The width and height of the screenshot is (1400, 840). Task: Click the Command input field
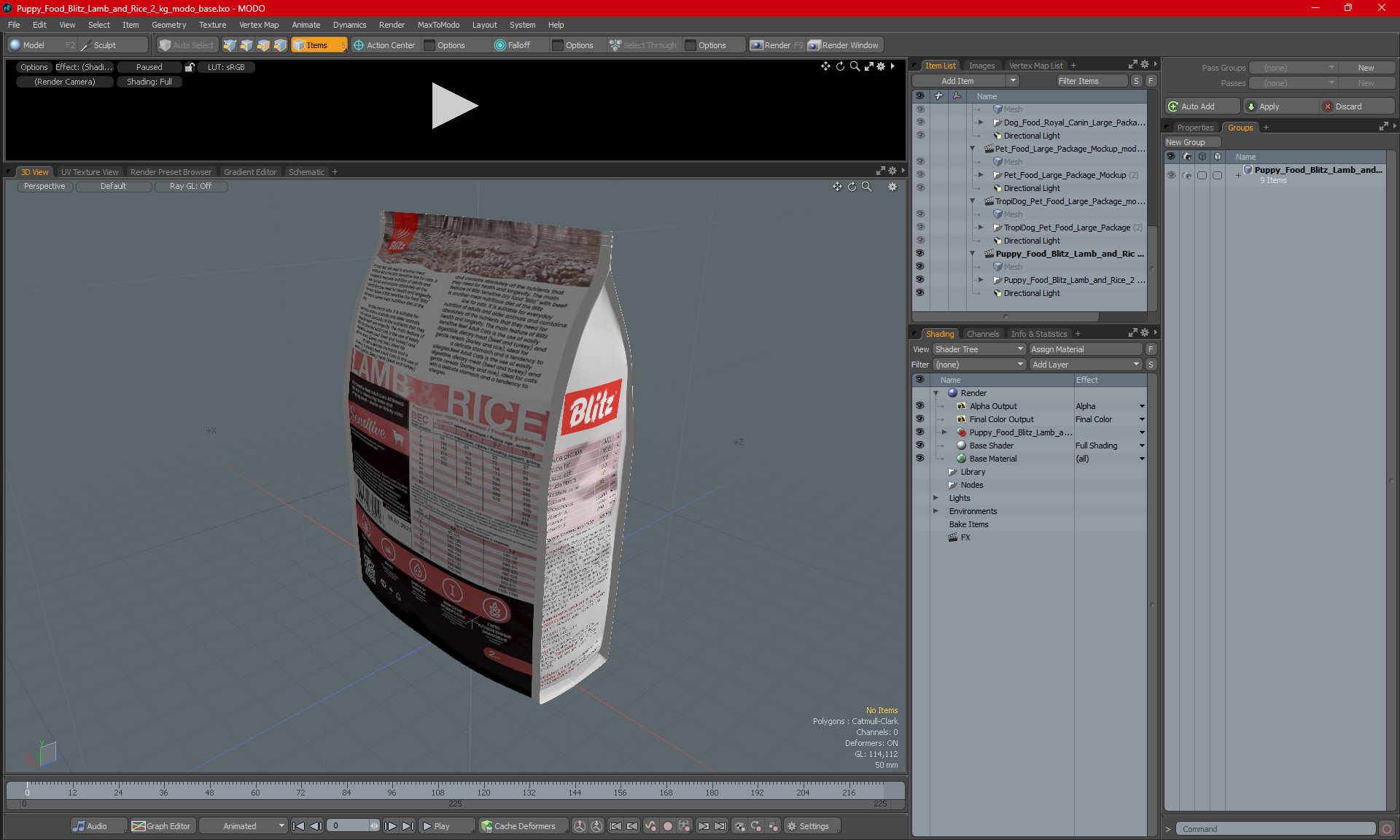pos(1277,829)
